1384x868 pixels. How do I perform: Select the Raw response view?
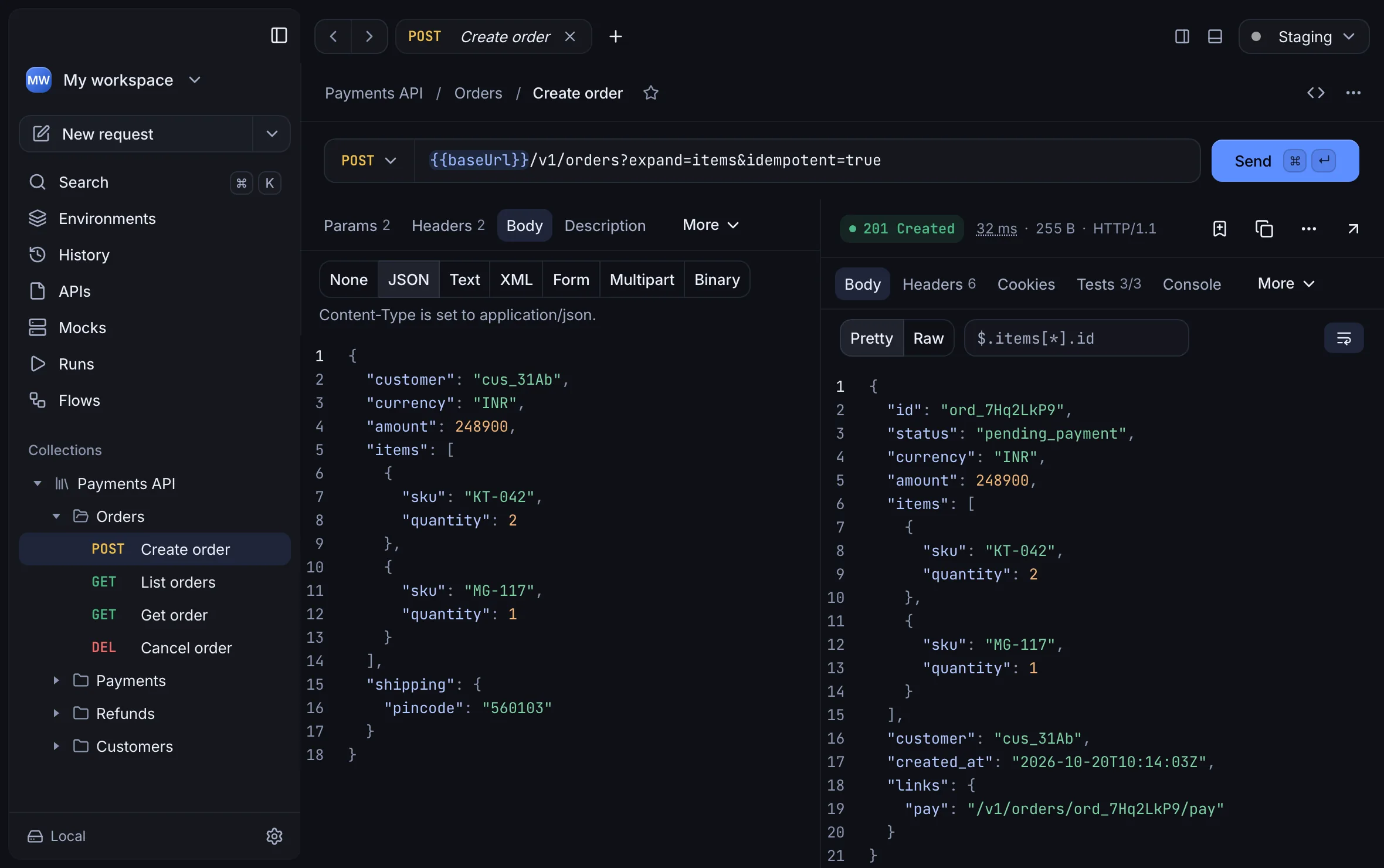(x=928, y=338)
